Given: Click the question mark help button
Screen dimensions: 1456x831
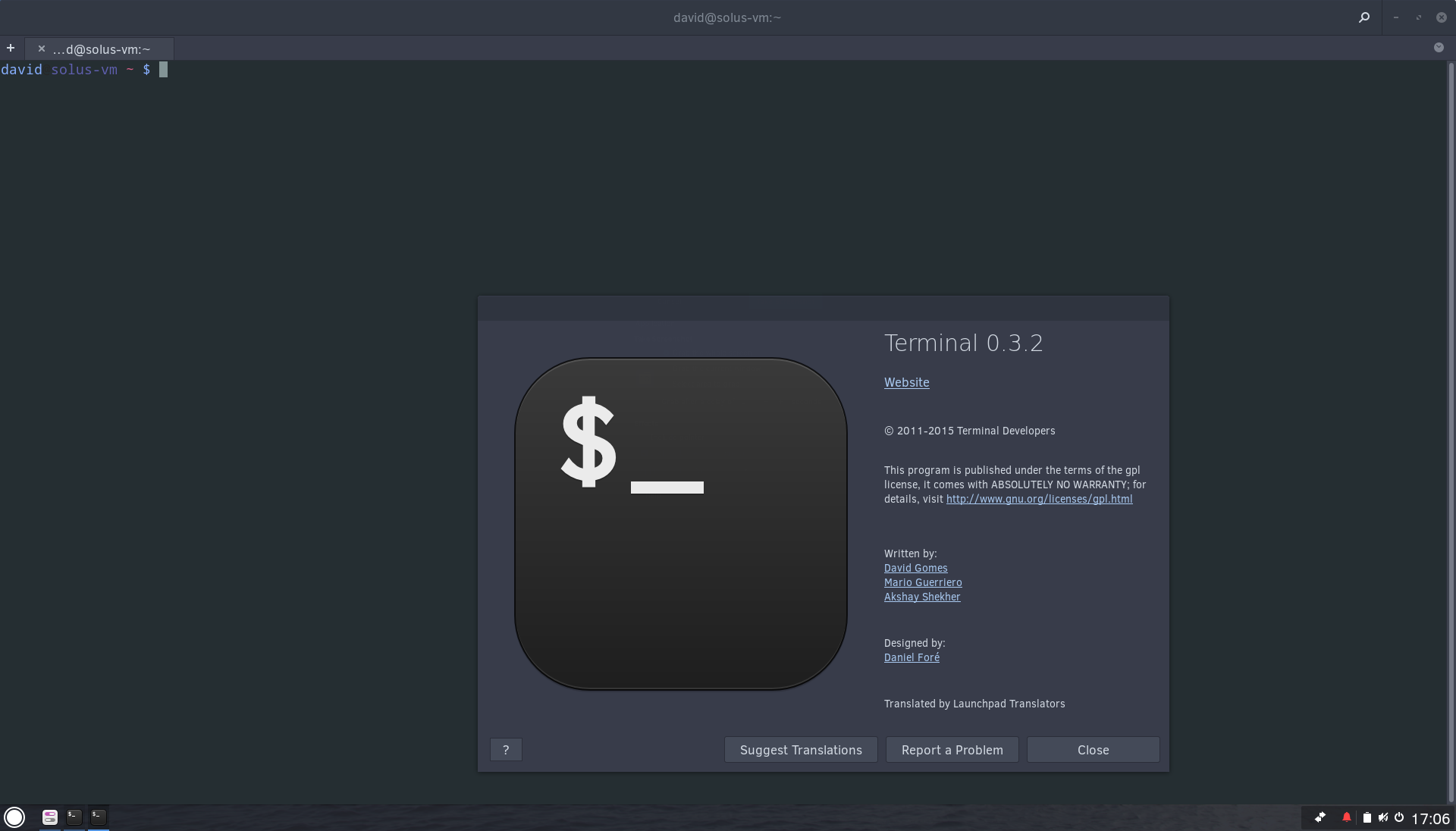Looking at the screenshot, I should (x=506, y=750).
